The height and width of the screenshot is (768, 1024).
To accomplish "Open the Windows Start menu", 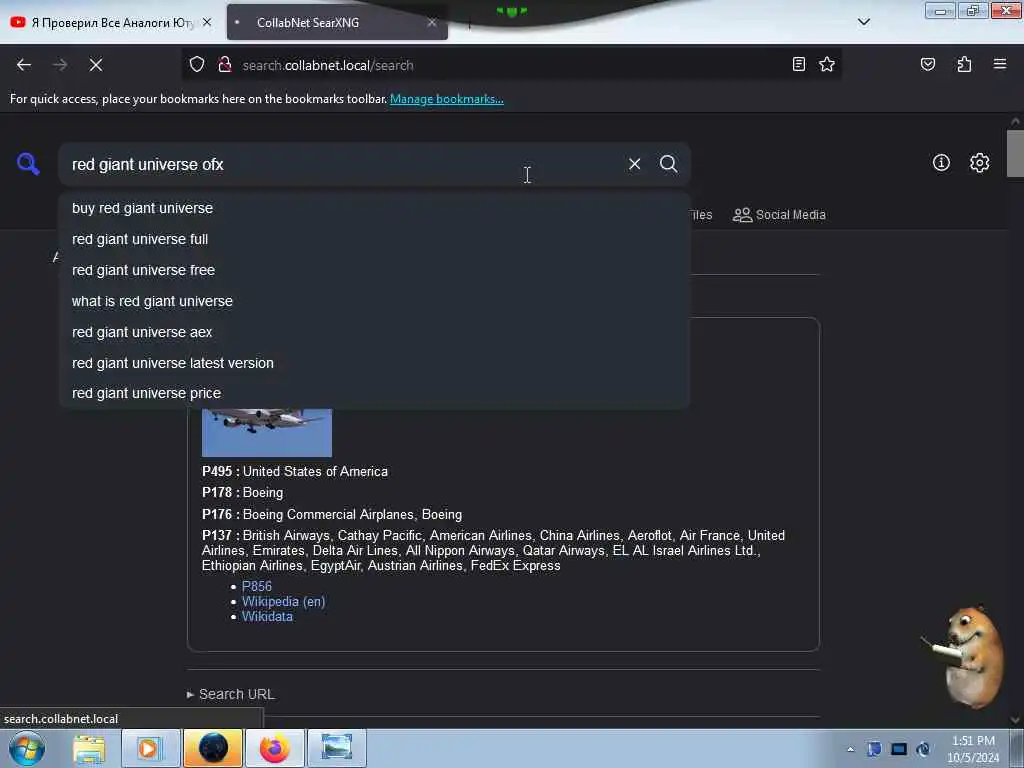I will pyautogui.click(x=27, y=748).
